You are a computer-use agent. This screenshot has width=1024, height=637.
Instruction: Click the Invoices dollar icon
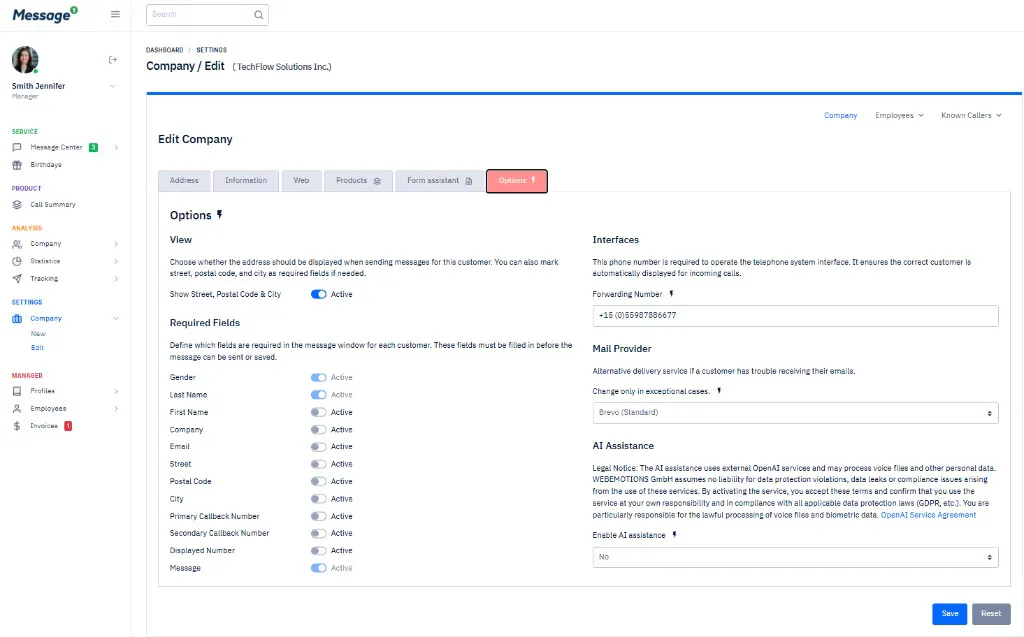(17, 426)
